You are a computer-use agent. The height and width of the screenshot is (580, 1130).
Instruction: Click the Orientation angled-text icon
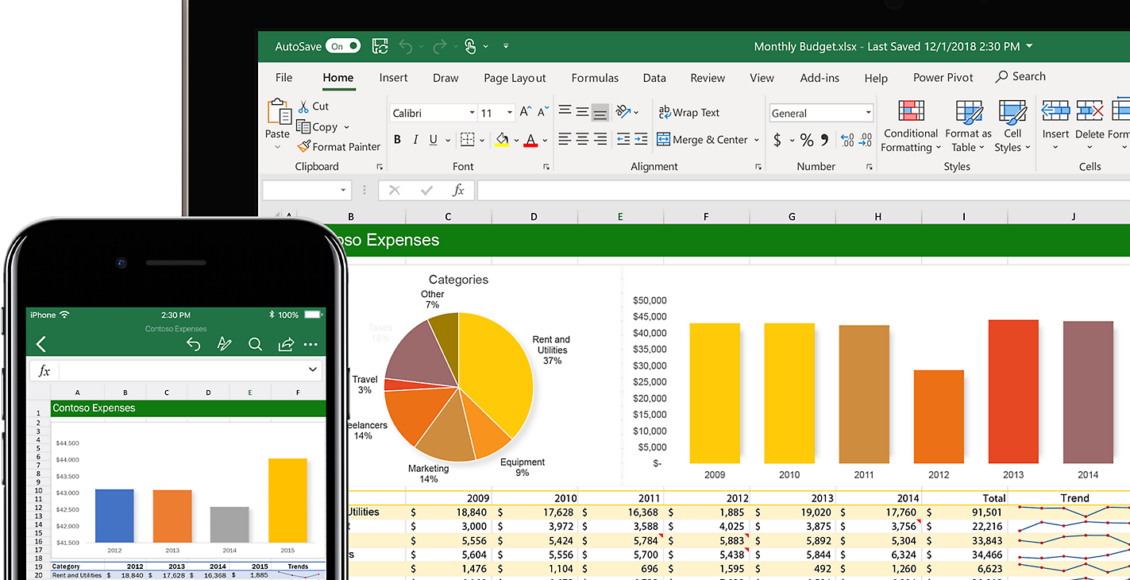[x=624, y=112]
